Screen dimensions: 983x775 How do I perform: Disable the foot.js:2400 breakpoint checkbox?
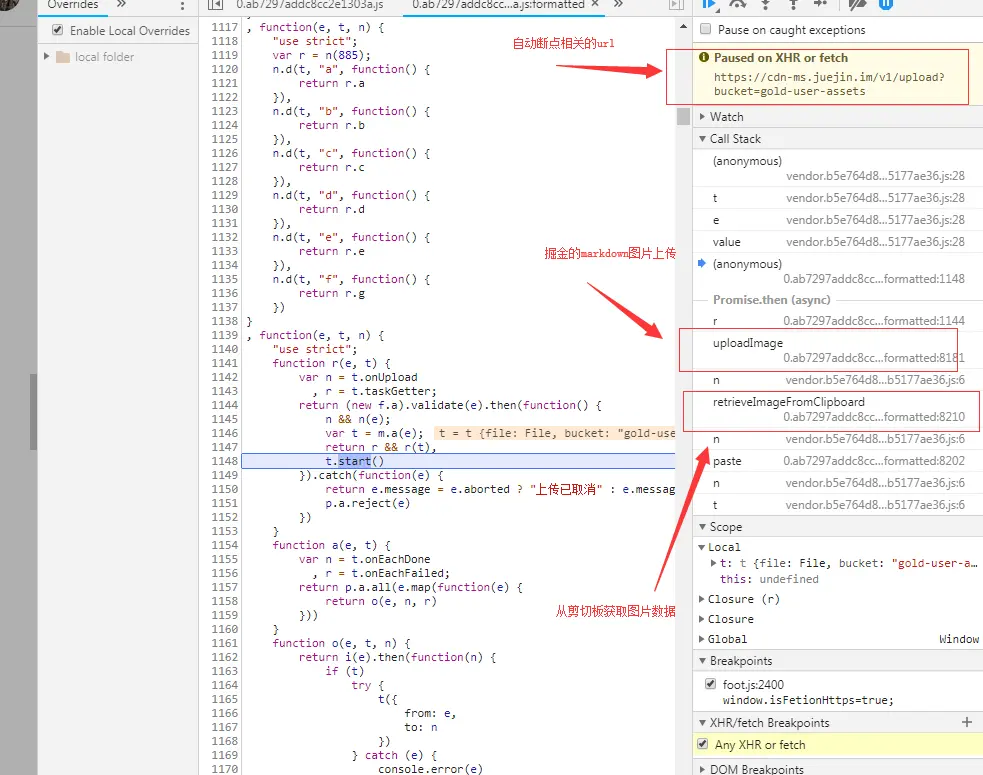(710, 684)
